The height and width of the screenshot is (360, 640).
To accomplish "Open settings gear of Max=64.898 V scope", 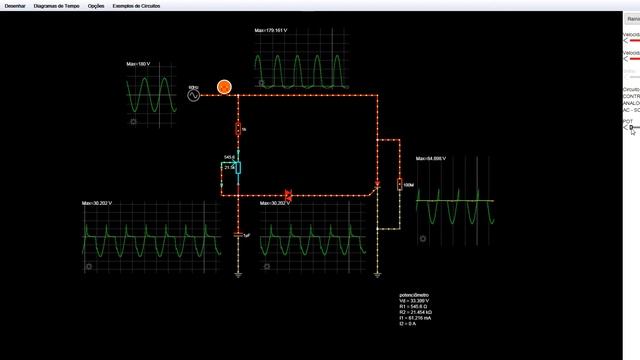I will [423, 239].
